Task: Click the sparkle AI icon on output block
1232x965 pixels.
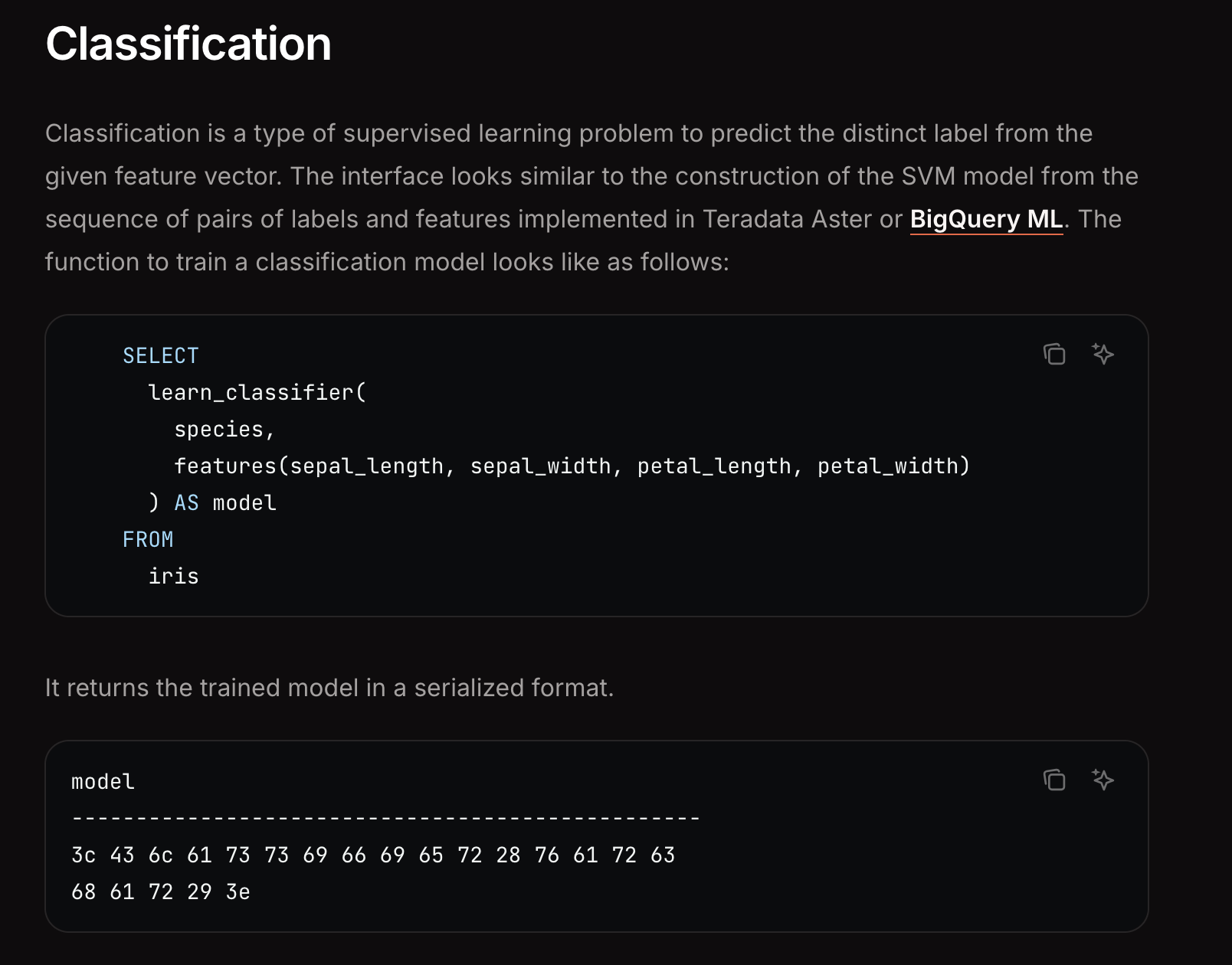Action: (x=1103, y=780)
